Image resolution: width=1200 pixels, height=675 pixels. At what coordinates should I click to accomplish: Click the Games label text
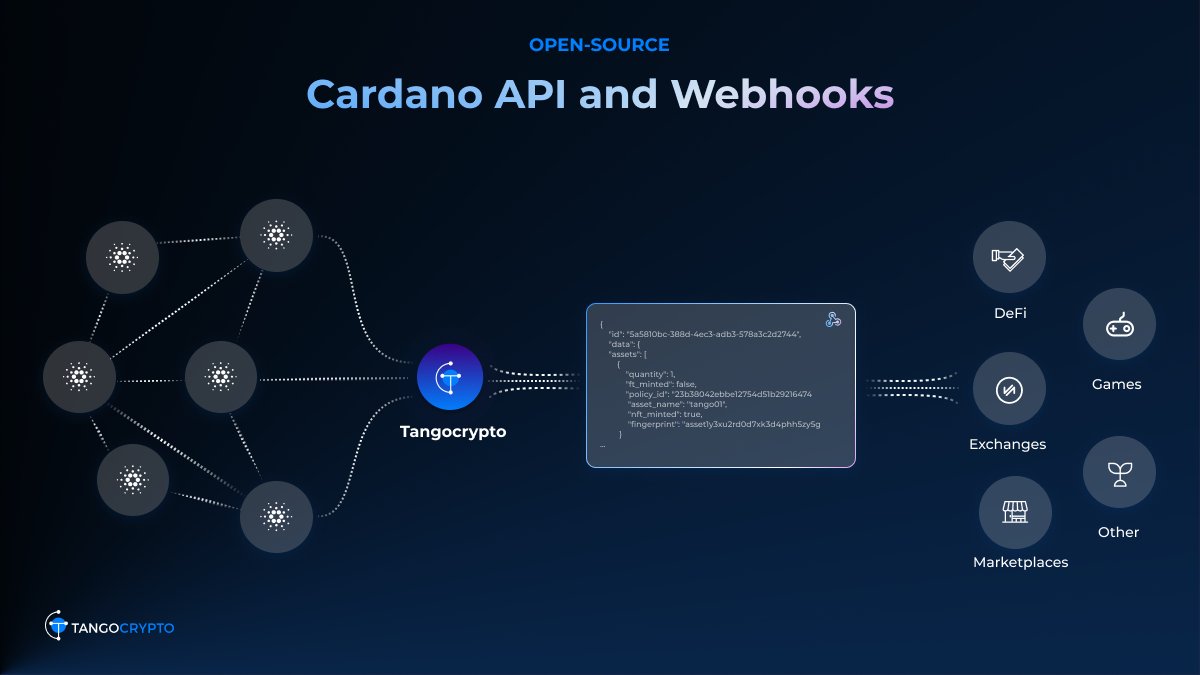1117,384
